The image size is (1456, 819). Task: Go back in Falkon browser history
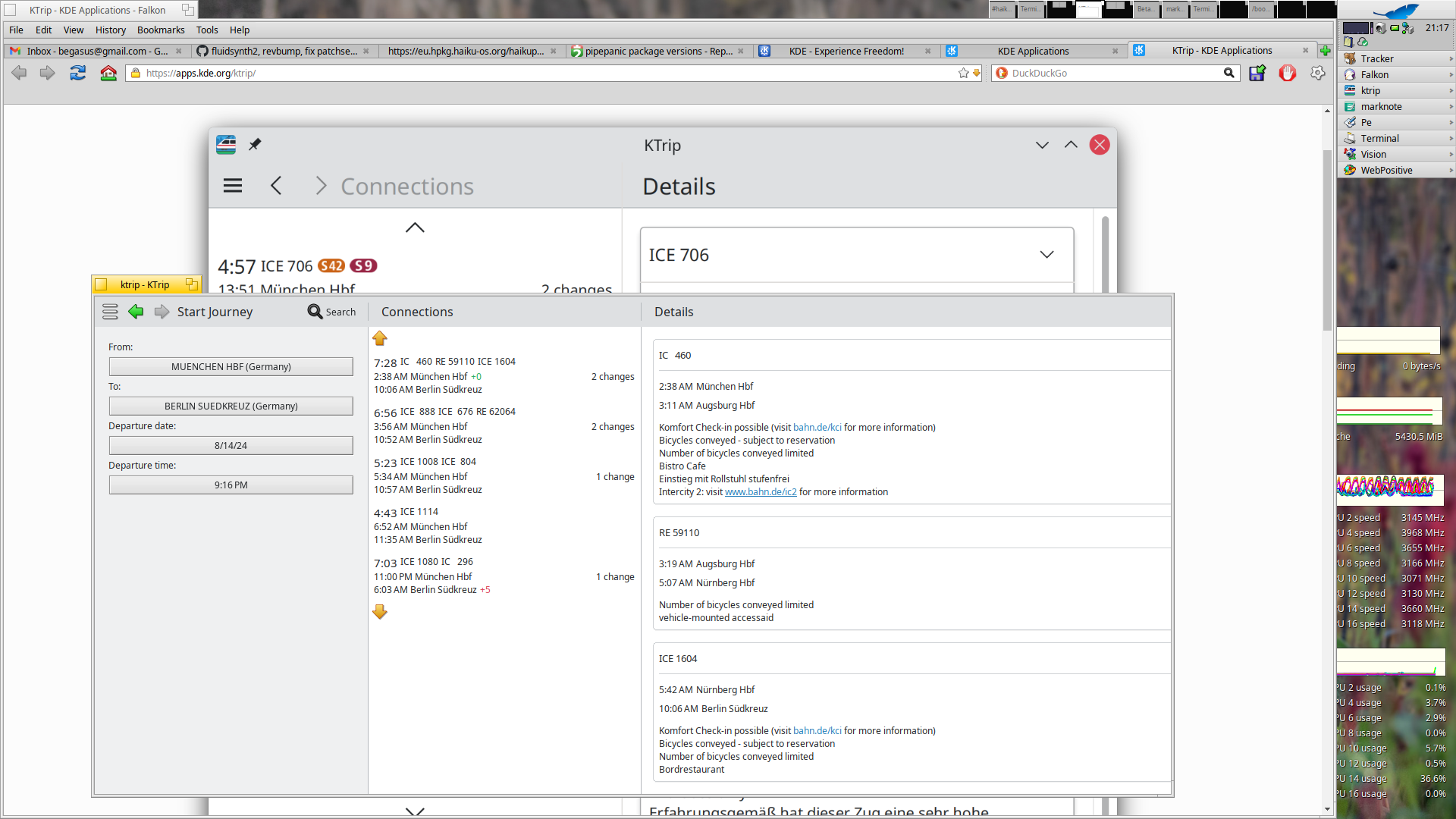(x=19, y=73)
